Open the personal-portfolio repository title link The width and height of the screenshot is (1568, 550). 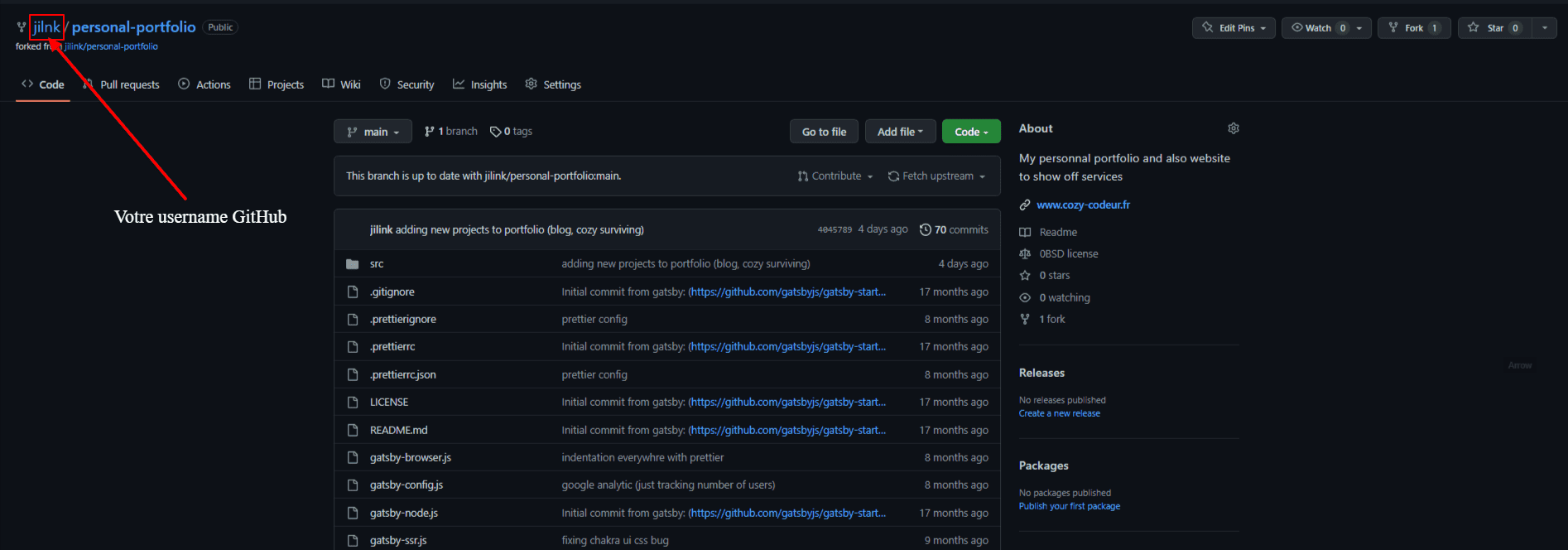[133, 27]
